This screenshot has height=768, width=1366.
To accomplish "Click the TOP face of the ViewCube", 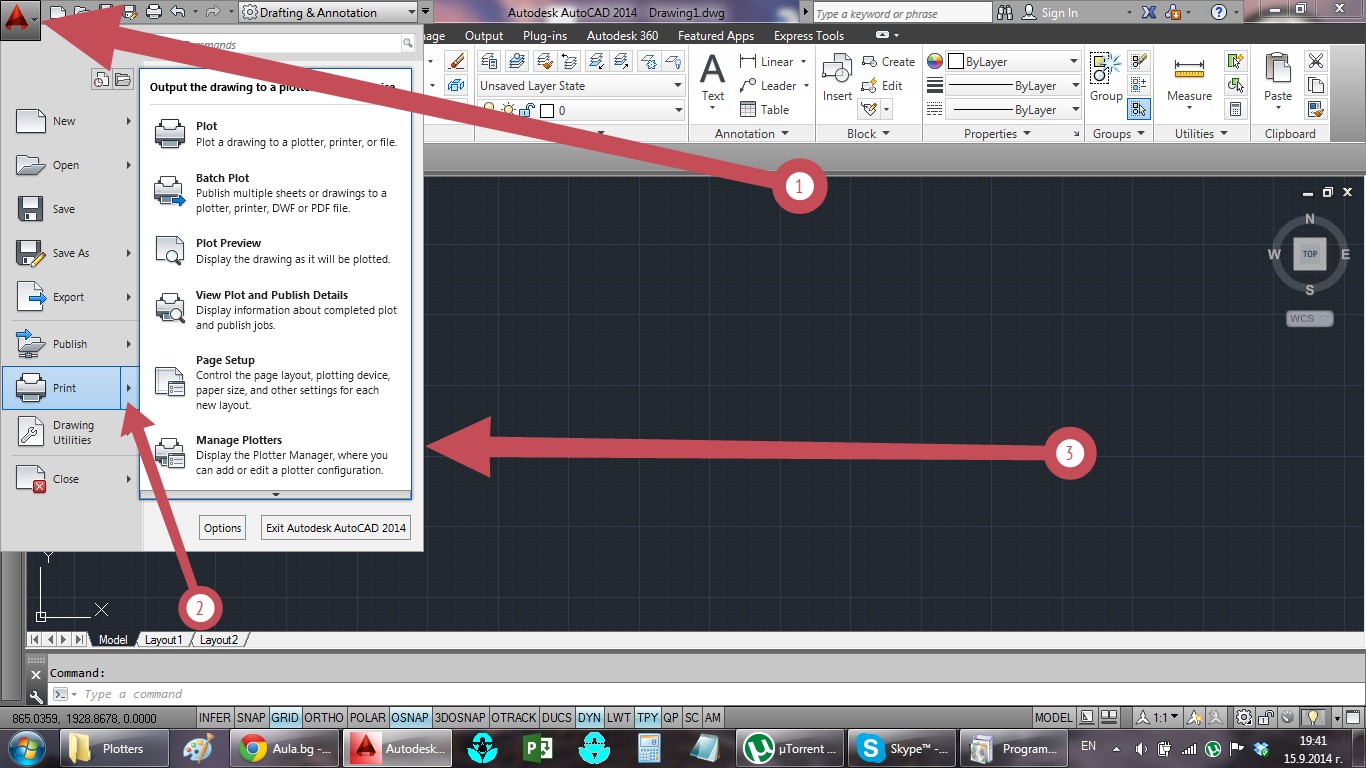I will pyautogui.click(x=1309, y=254).
